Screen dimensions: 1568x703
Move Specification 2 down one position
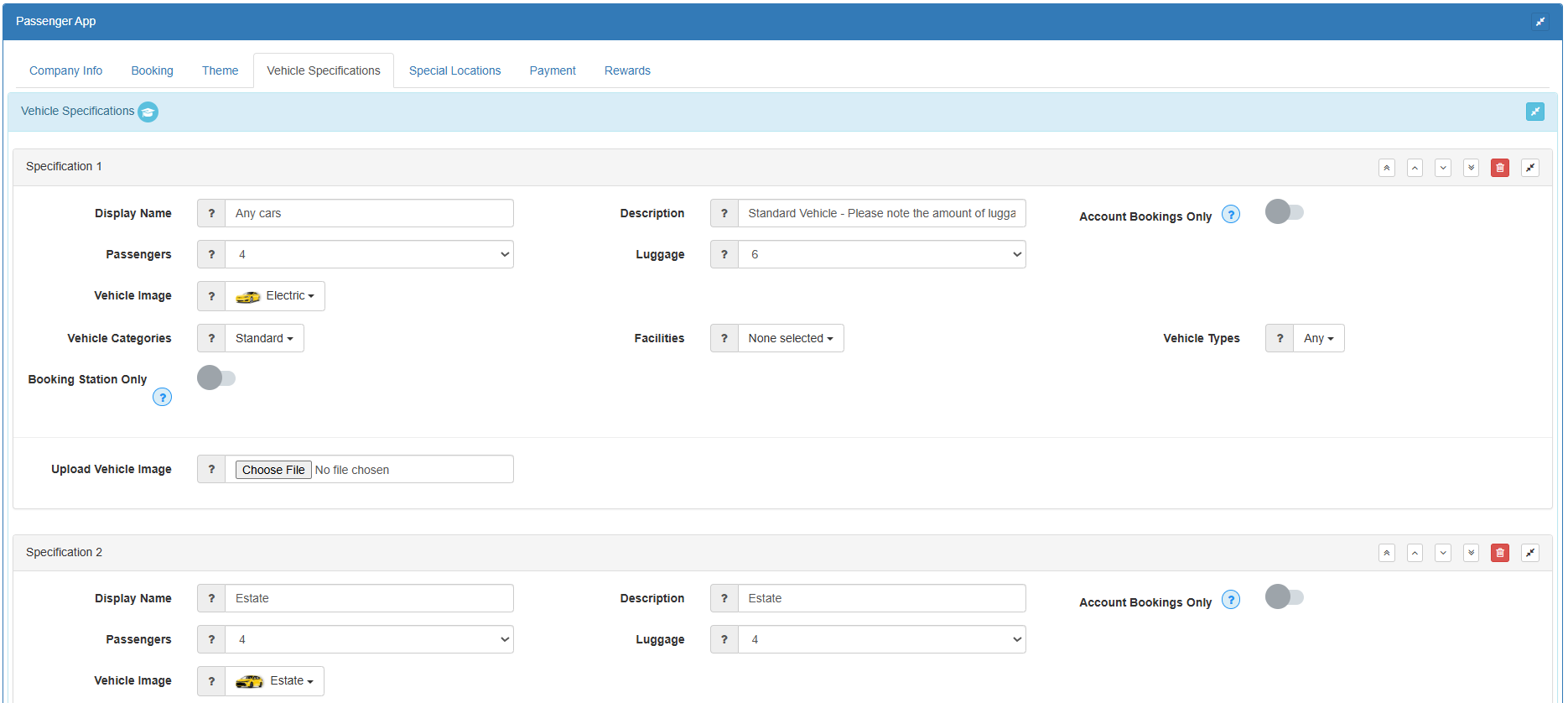(1443, 553)
